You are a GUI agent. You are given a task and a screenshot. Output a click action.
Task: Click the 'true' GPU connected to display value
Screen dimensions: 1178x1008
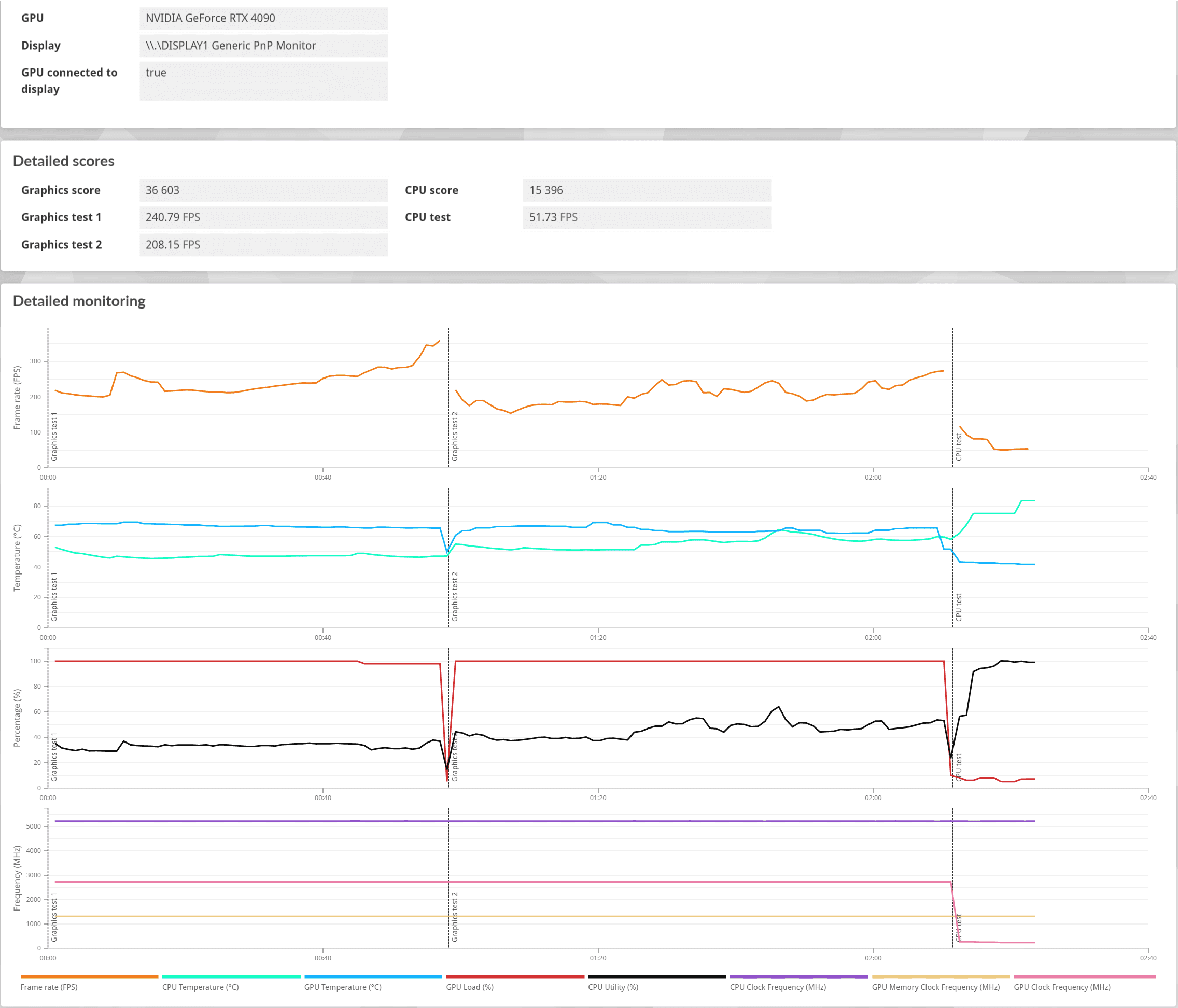tap(264, 81)
